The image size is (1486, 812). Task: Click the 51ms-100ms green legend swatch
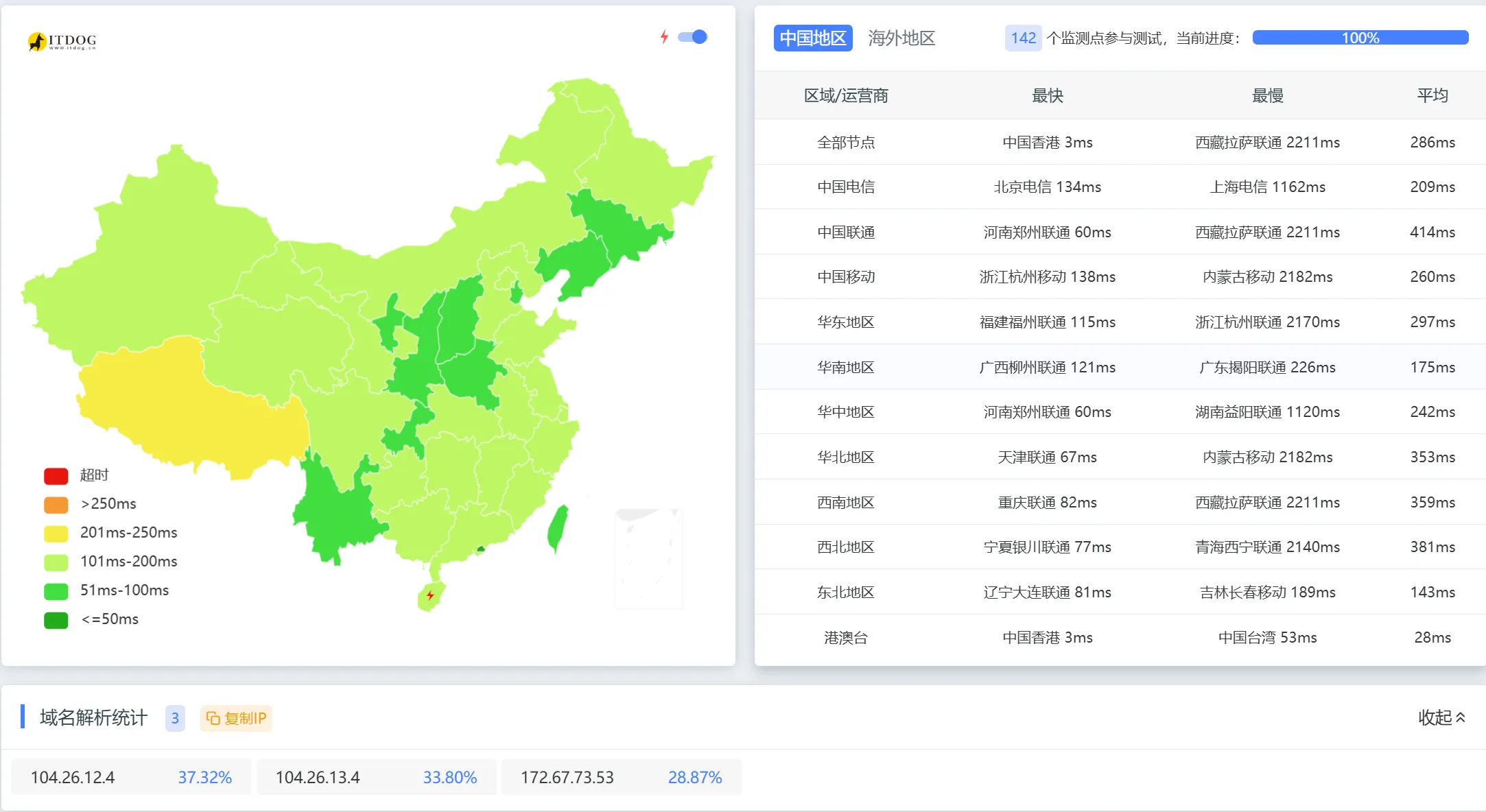[56, 590]
